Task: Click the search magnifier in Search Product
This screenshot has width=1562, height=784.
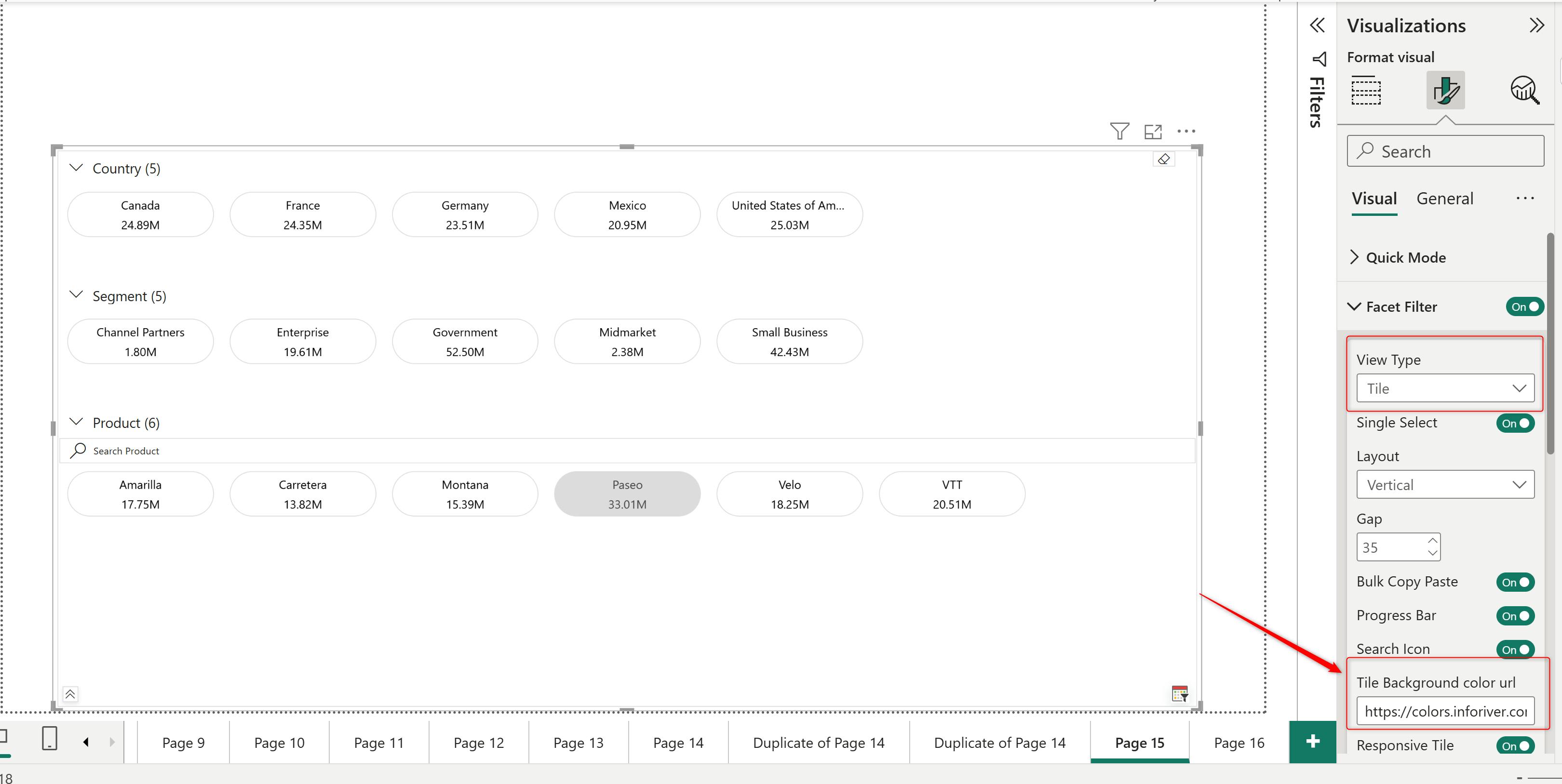Action: coord(78,450)
